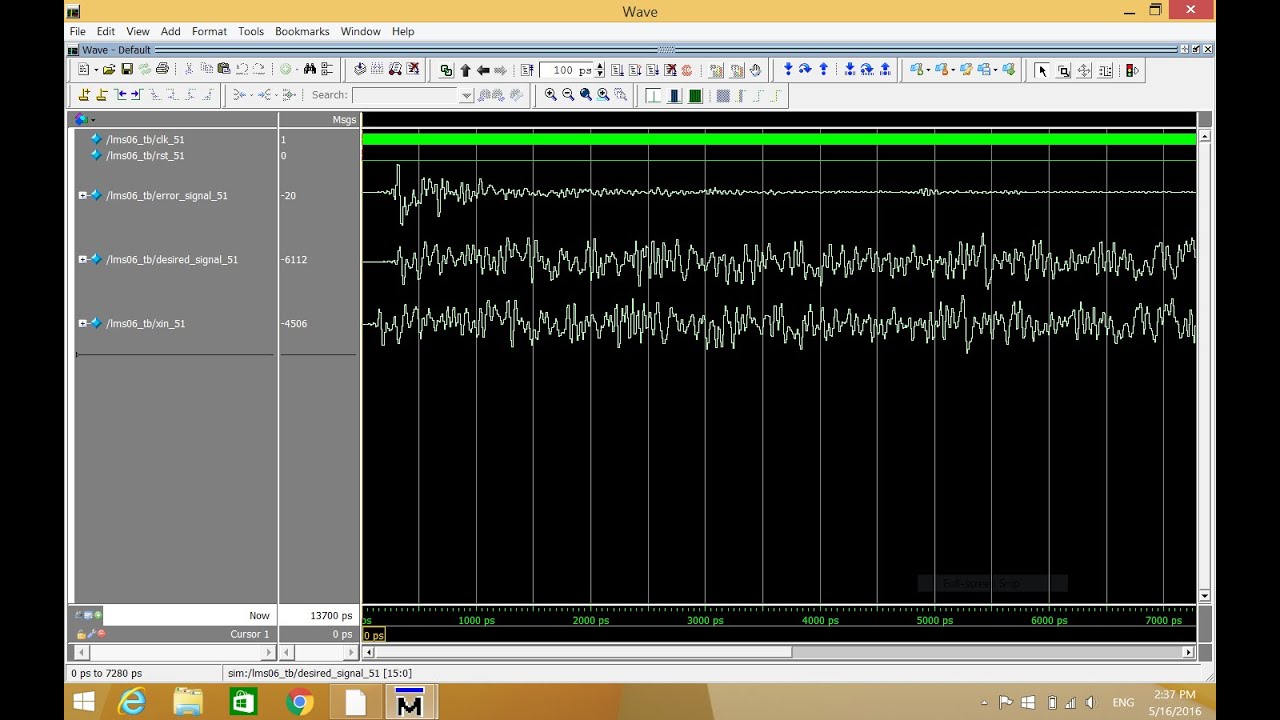This screenshot has width=1280, height=720.
Task: Open the Tools menu
Action: [x=251, y=31]
